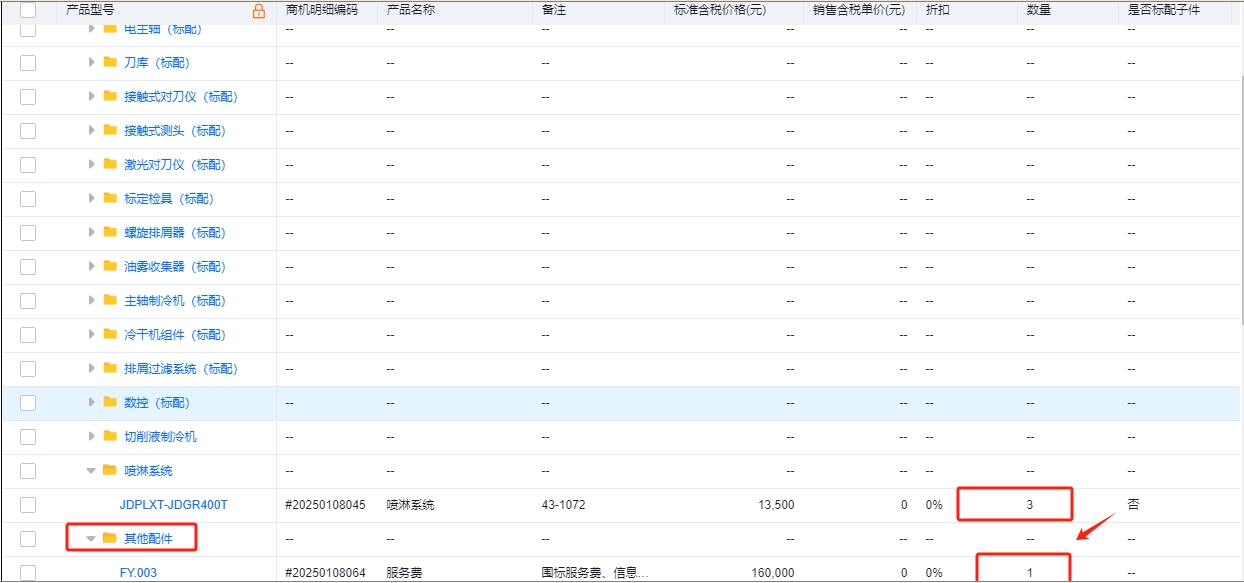Click the remark cell 43-1072
This screenshot has width=1244, height=583.
click(x=564, y=505)
